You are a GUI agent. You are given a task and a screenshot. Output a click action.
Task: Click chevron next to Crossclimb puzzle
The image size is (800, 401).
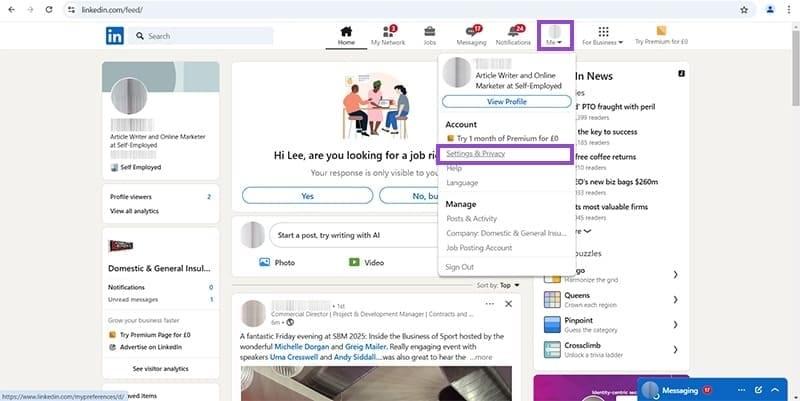point(676,349)
